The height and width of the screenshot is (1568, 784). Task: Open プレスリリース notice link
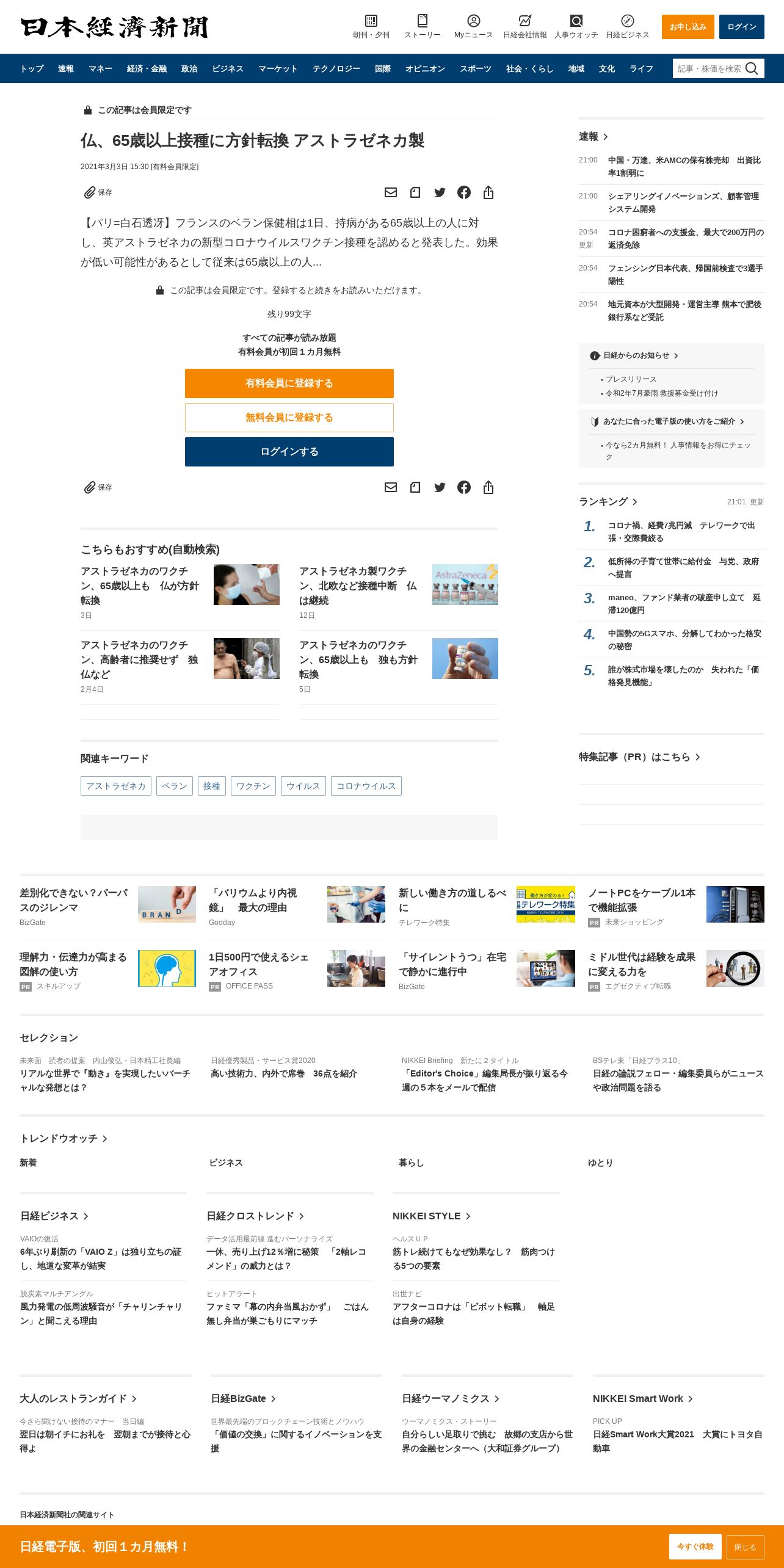click(631, 379)
